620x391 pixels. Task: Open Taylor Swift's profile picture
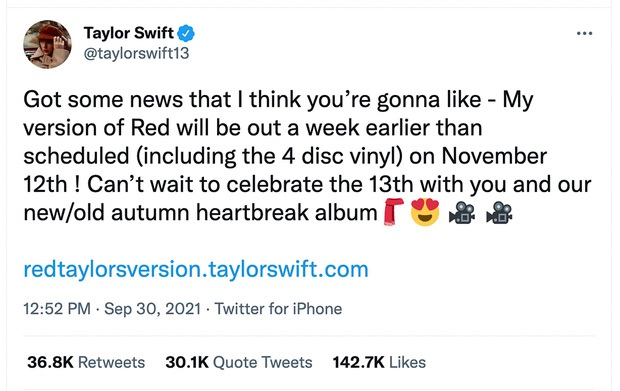pos(47,45)
